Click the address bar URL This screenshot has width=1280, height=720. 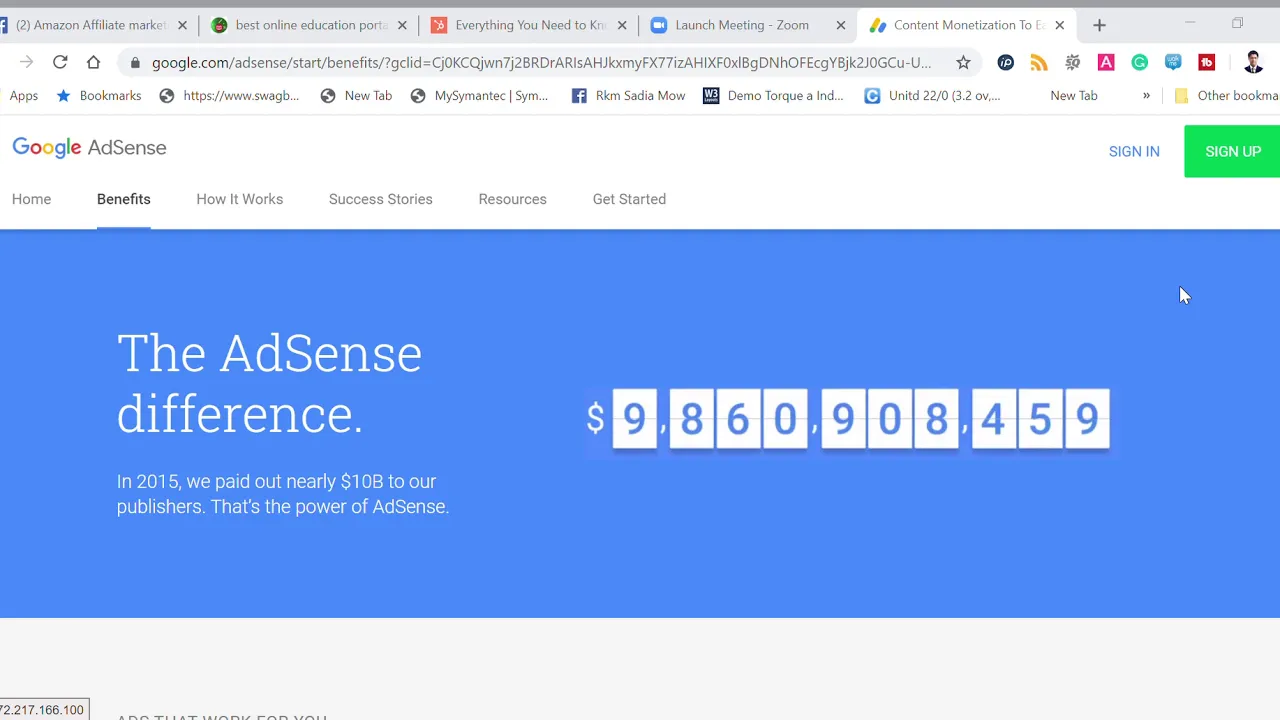pos(541,63)
